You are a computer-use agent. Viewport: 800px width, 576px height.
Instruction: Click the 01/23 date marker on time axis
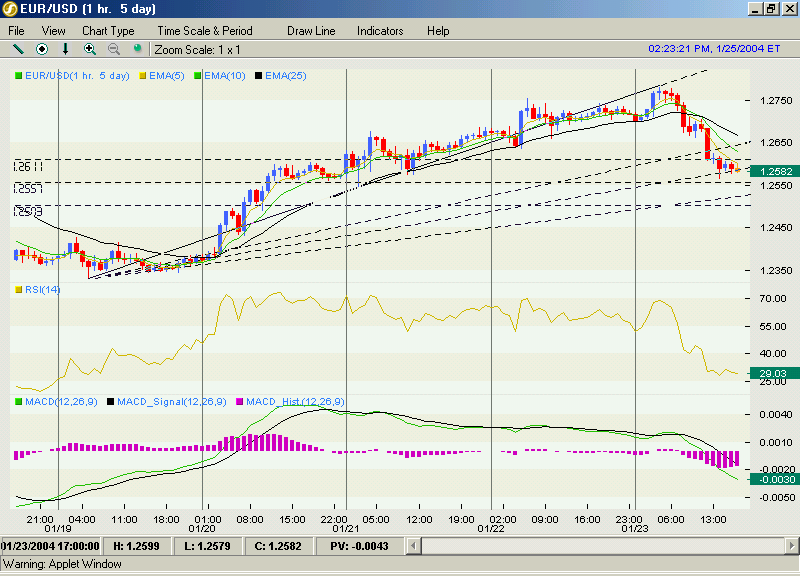click(x=635, y=529)
